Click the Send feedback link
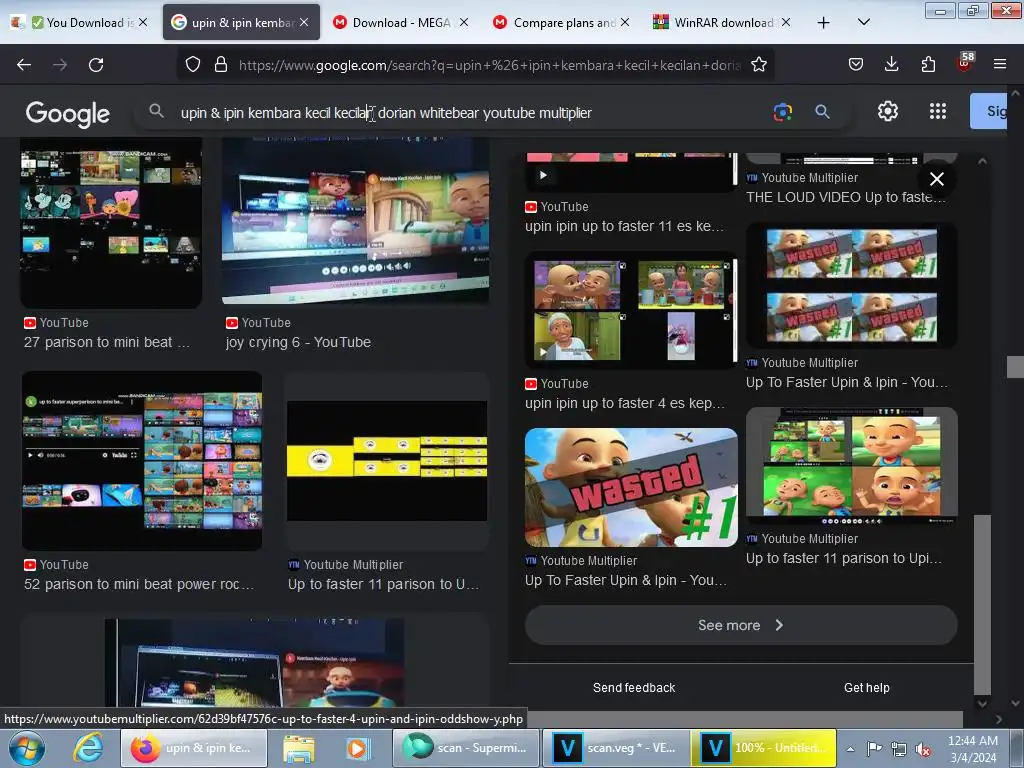This screenshot has width=1024, height=768. [x=633, y=687]
